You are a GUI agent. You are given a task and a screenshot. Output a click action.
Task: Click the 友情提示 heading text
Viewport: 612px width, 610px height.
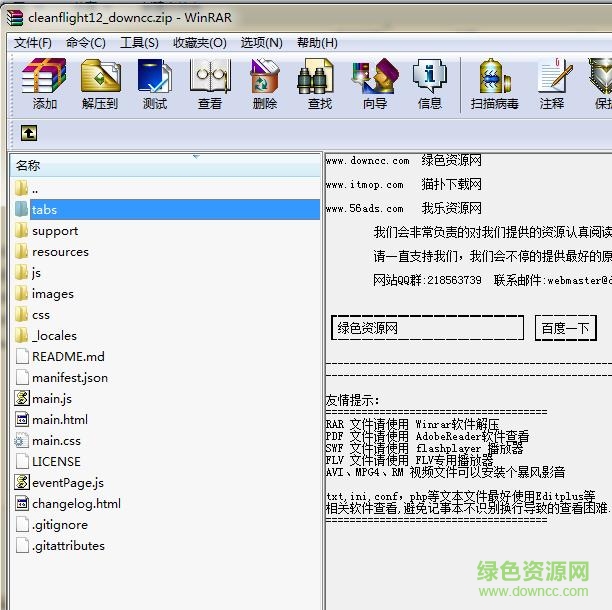point(352,400)
